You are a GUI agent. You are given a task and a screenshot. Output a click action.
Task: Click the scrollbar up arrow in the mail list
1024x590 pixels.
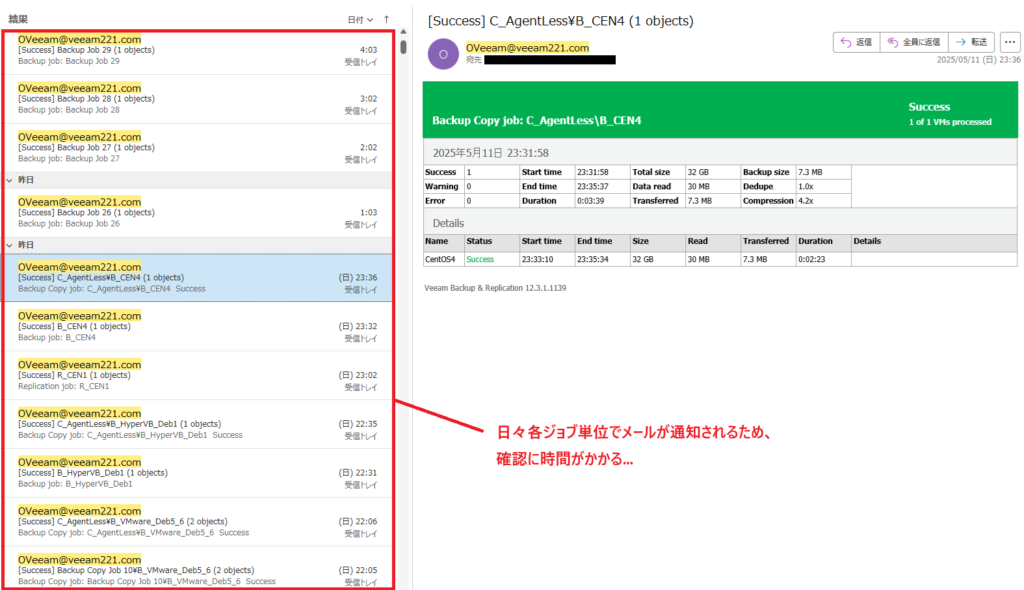pos(403,33)
